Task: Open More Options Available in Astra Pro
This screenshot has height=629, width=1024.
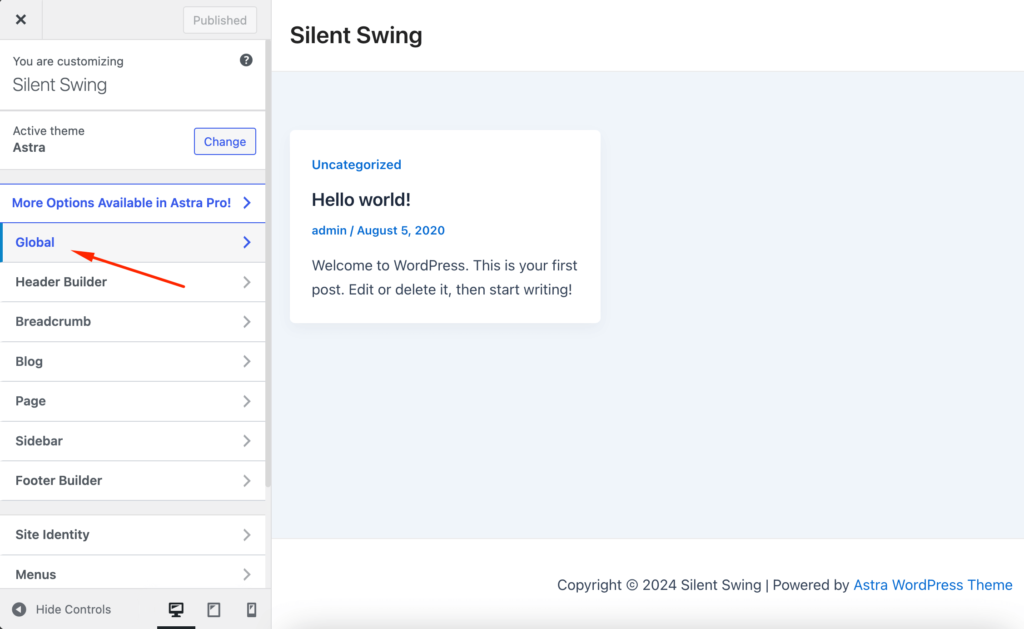Action: [x=133, y=203]
